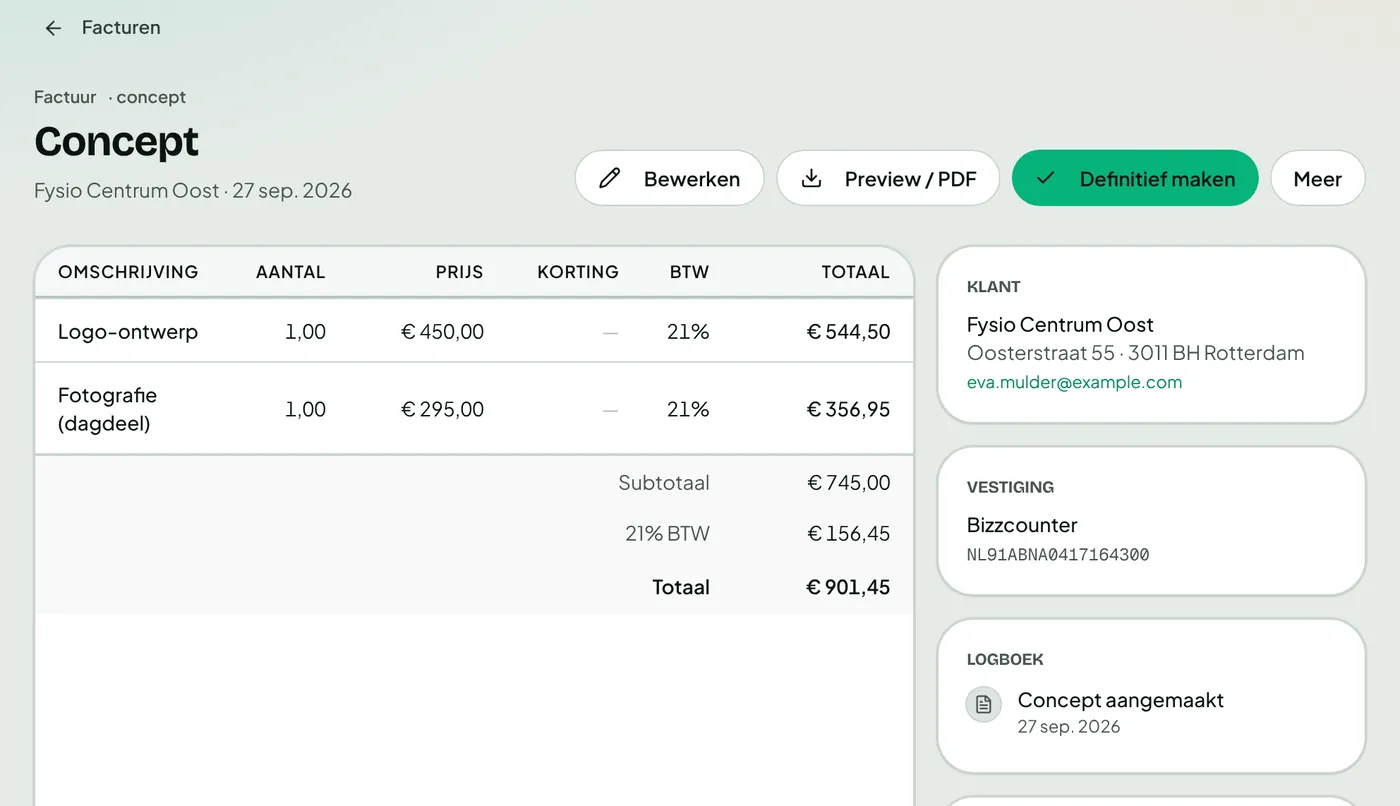The height and width of the screenshot is (806, 1400).
Task: Click the € 544,50 line total
Action: 848,332
